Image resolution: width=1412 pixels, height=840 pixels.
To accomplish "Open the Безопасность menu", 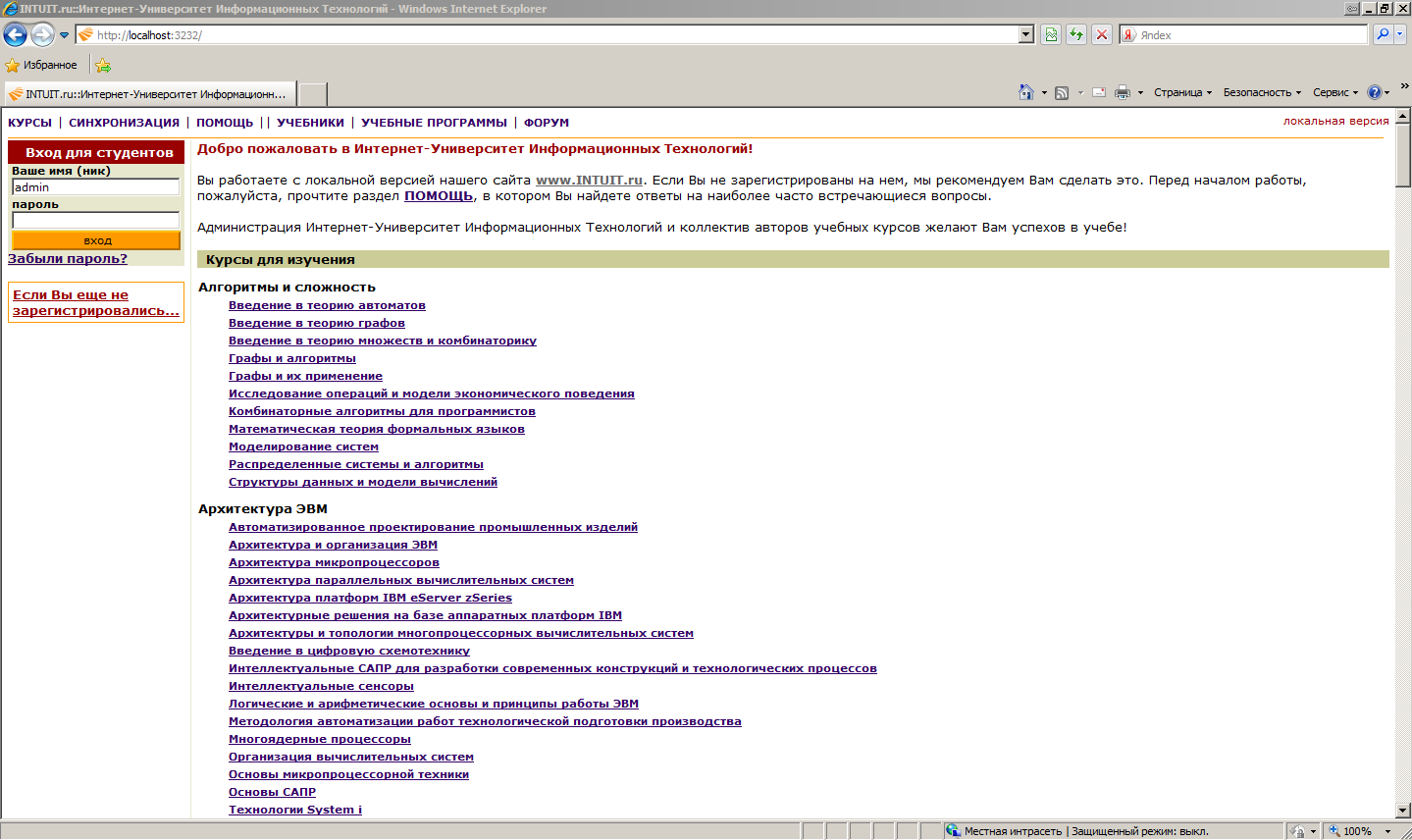I will pos(1262,92).
